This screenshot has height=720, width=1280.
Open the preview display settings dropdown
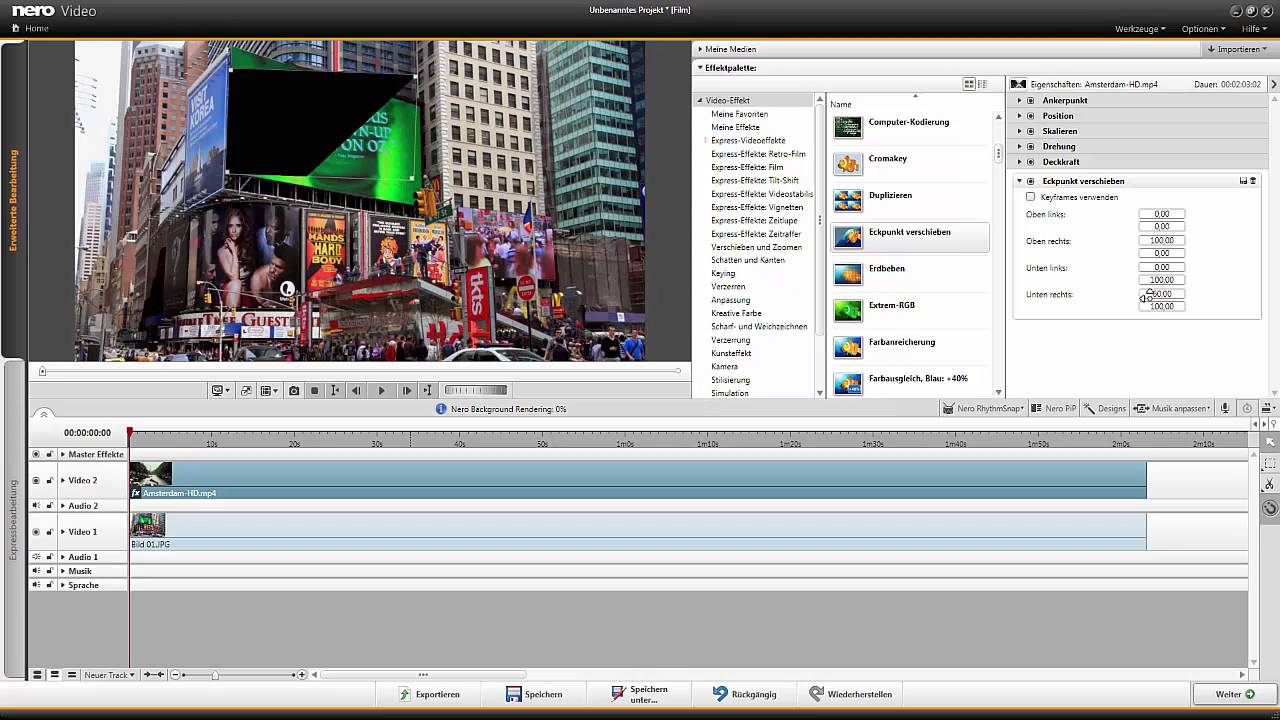coord(269,391)
